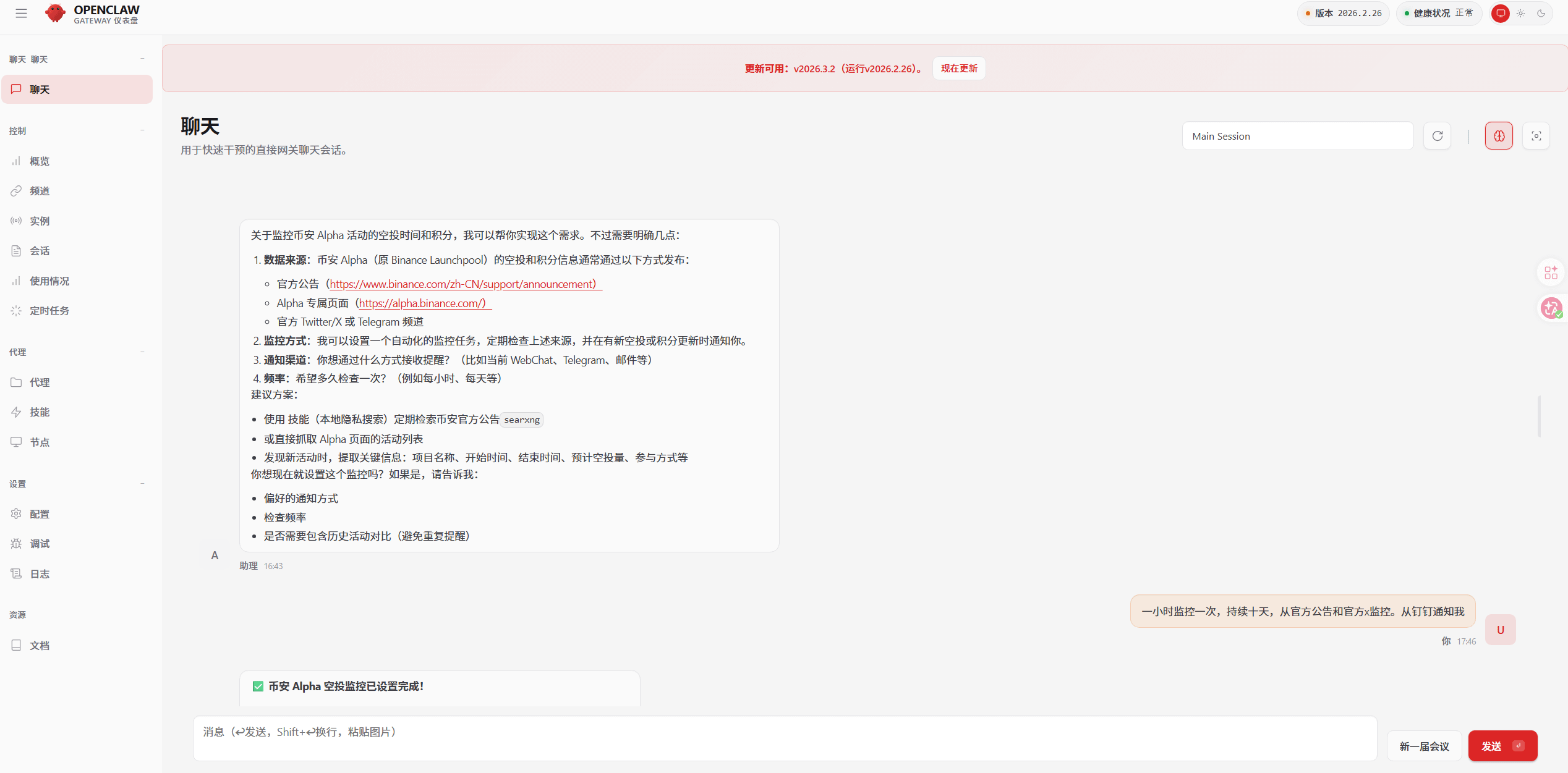Screen dimensions: 1568x773
Task: Open the 日志 logs page
Action: 40,574
